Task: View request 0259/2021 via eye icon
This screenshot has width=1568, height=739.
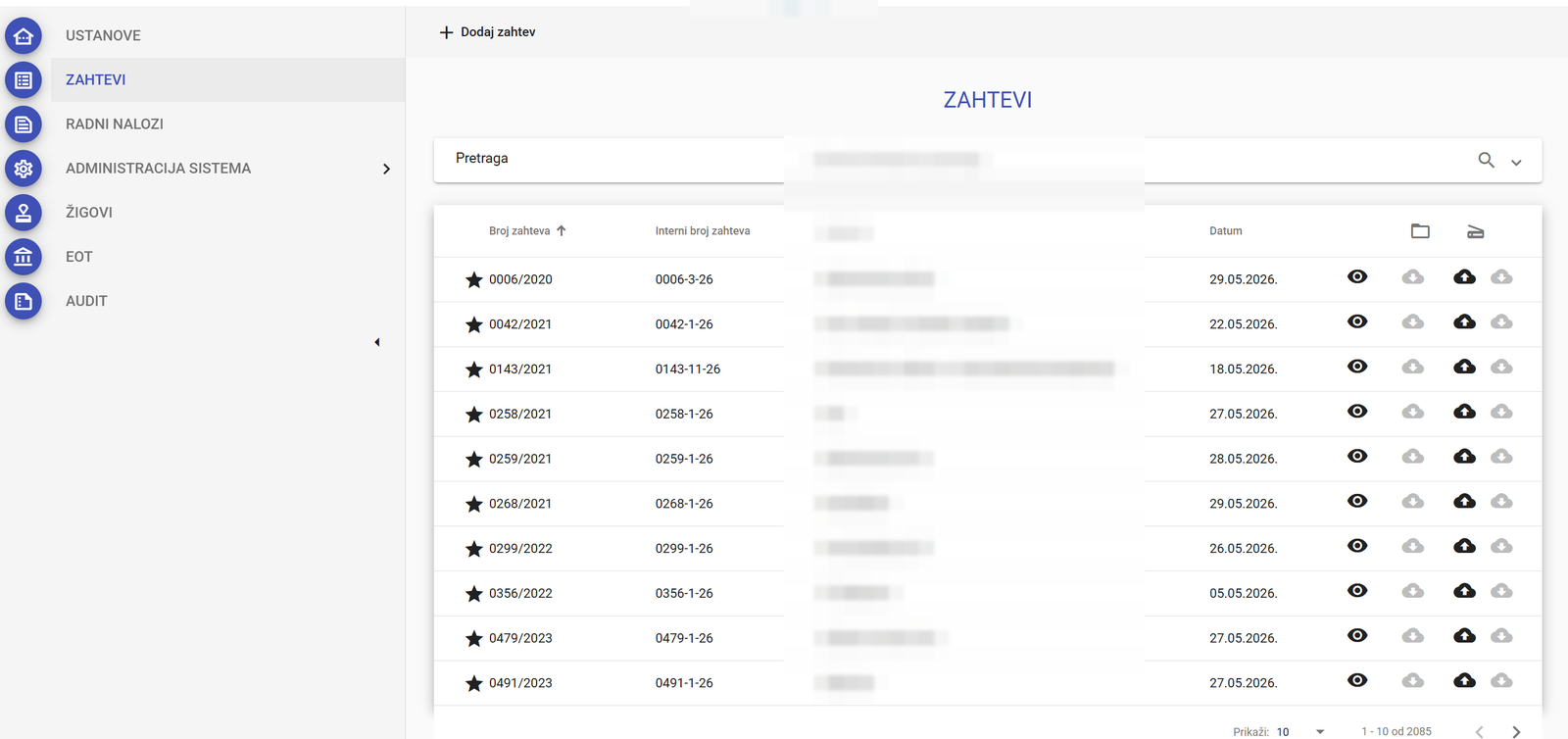Action: pos(1357,457)
